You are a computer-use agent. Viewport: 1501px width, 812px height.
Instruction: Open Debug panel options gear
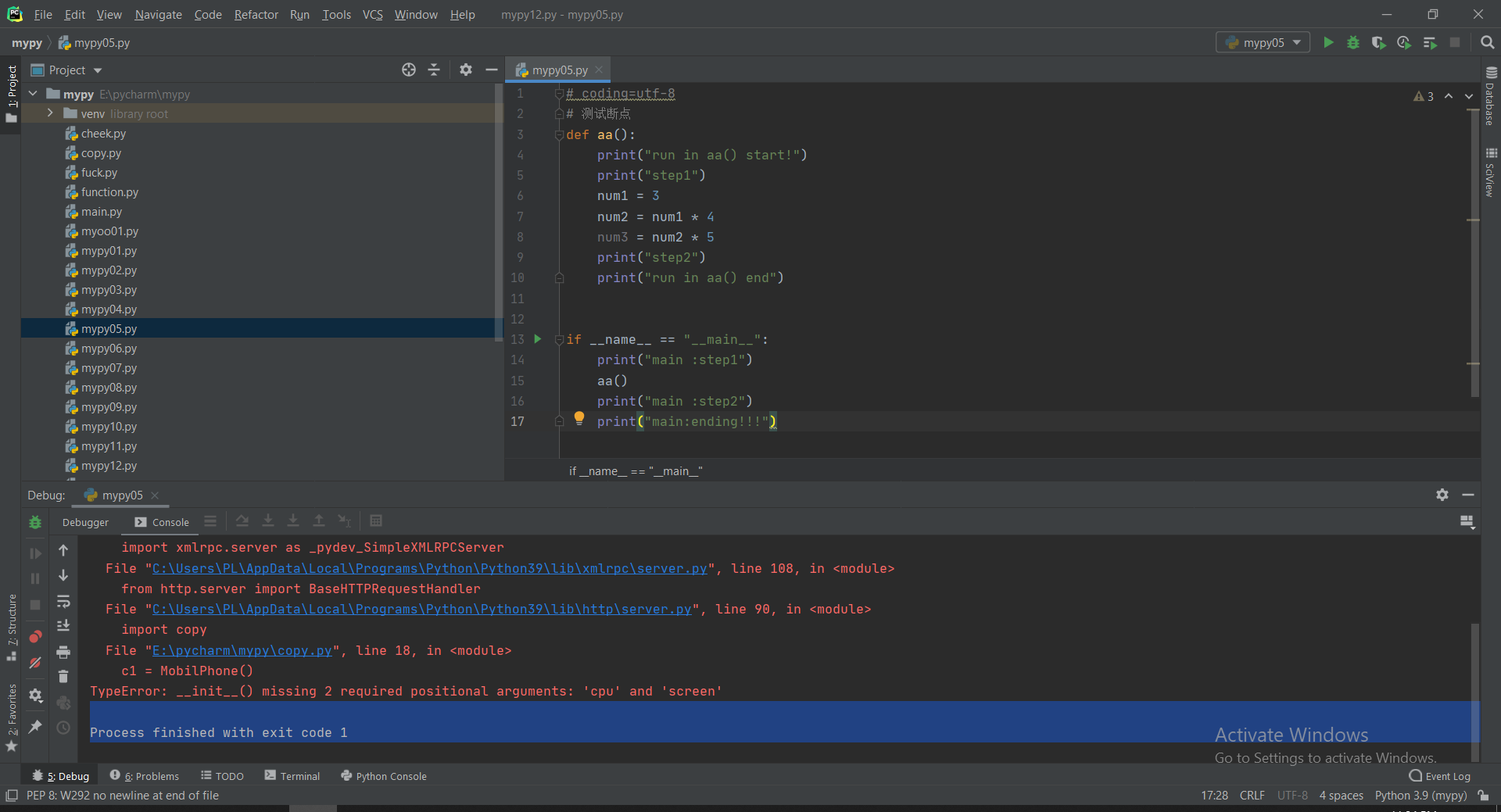tap(1442, 495)
